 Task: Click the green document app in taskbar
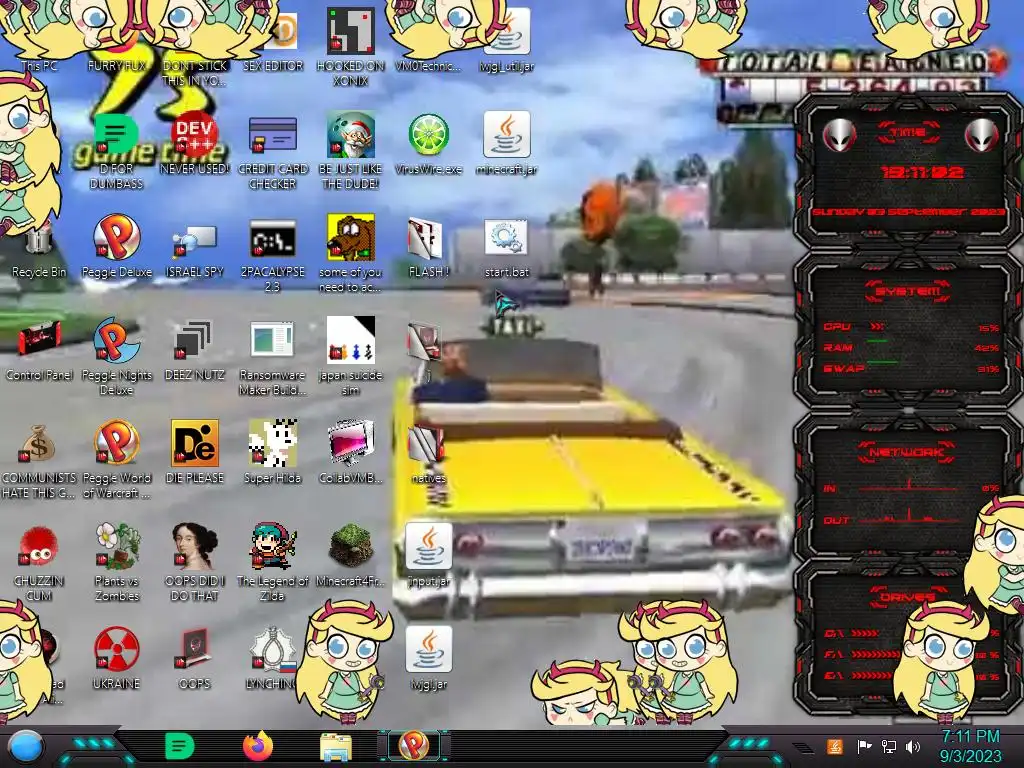click(180, 746)
